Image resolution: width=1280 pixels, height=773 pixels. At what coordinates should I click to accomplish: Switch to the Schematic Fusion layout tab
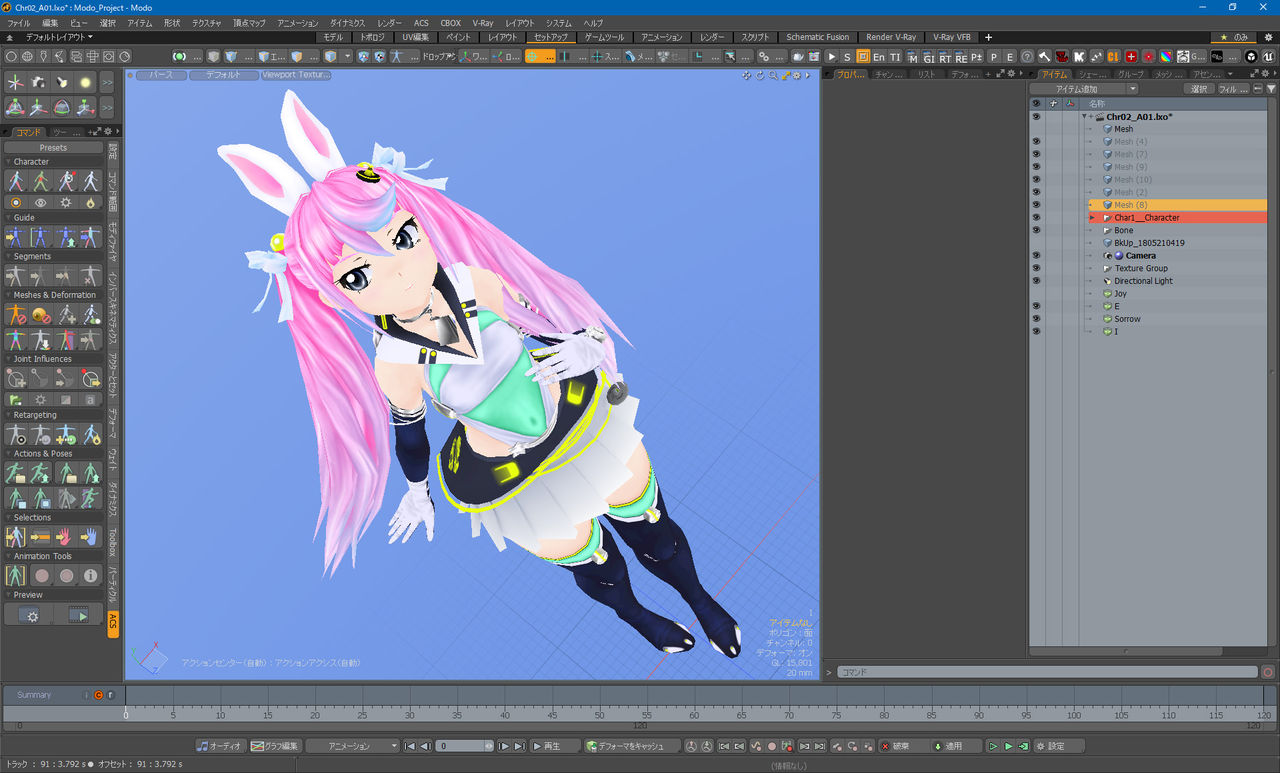click(x=817, y=37)
